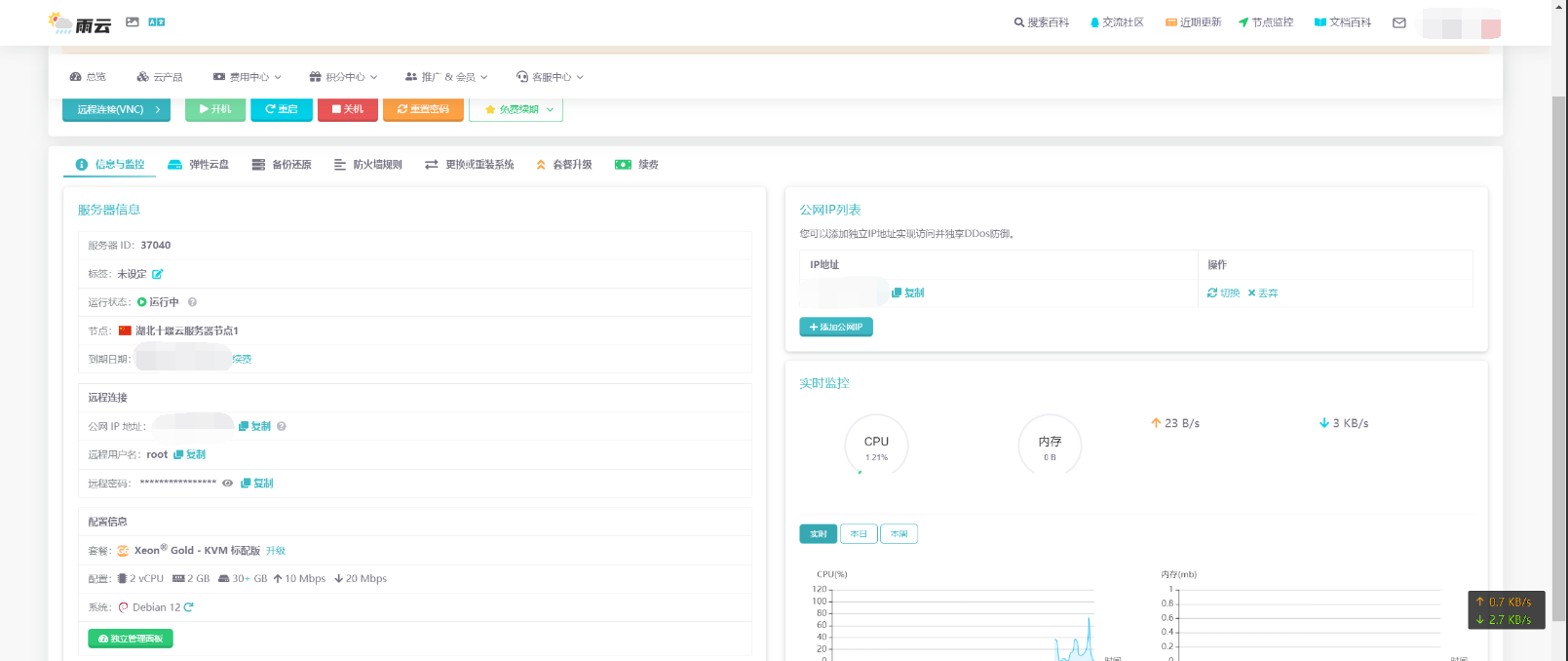Copy the 远程用户名 root
Viewport: 1568px width, 661px height.
[190, 454]
